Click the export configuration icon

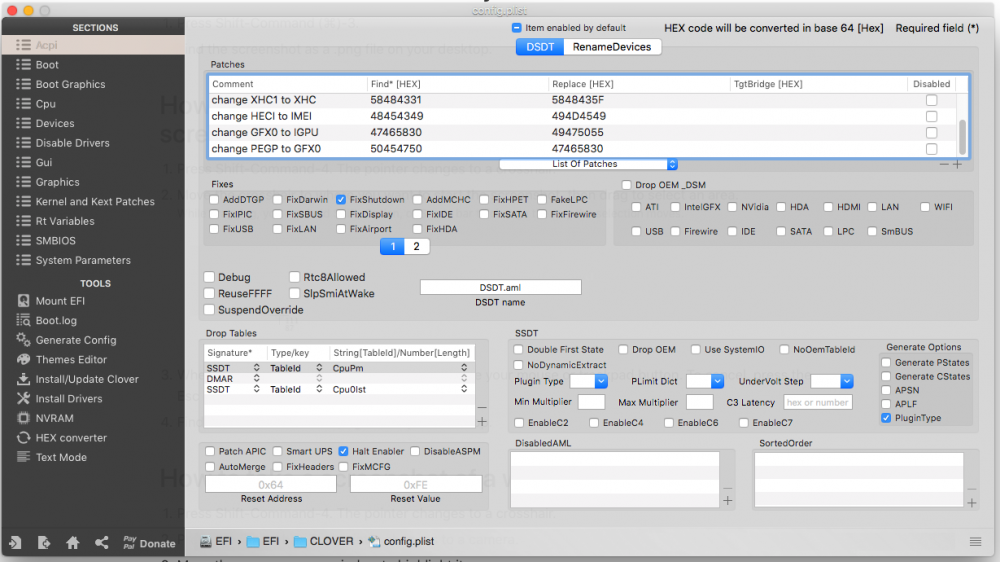(x=44, y=543)
